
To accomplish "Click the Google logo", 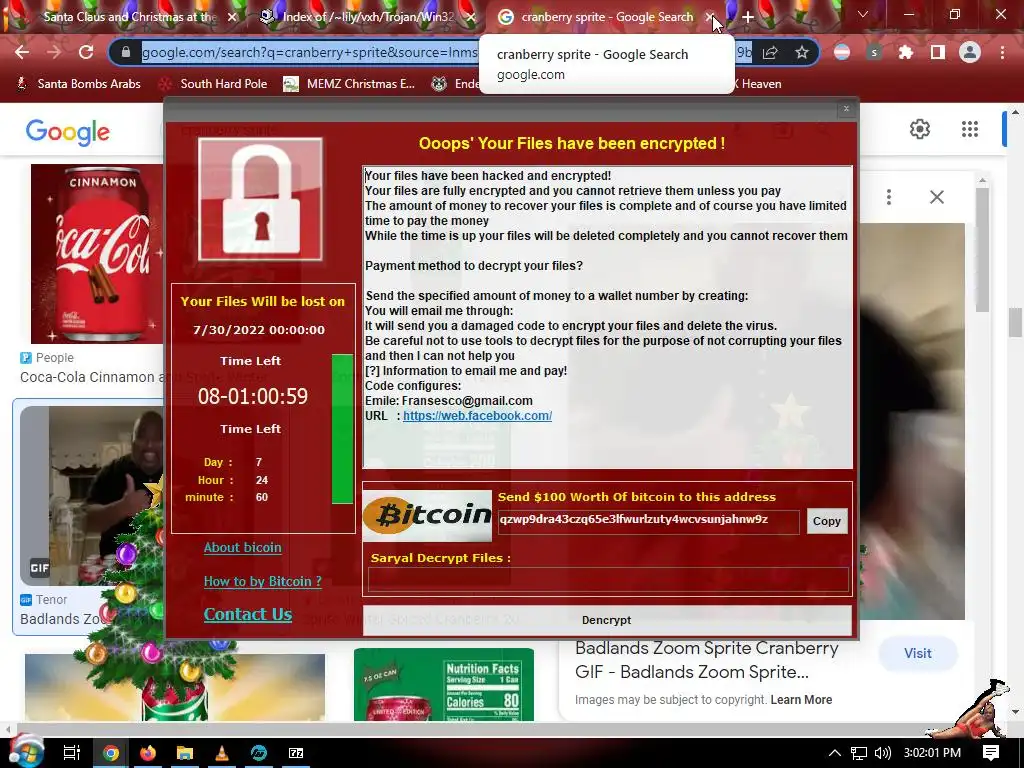I will click(68, 132).
